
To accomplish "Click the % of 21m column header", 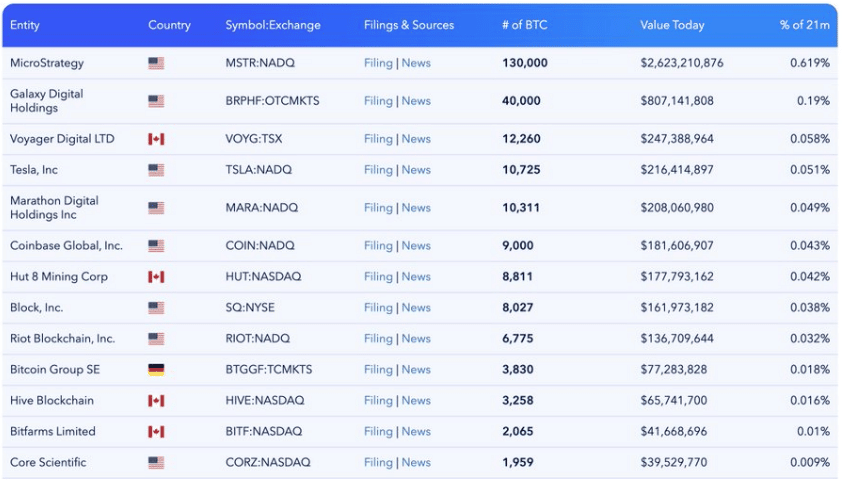I will 804,25.
